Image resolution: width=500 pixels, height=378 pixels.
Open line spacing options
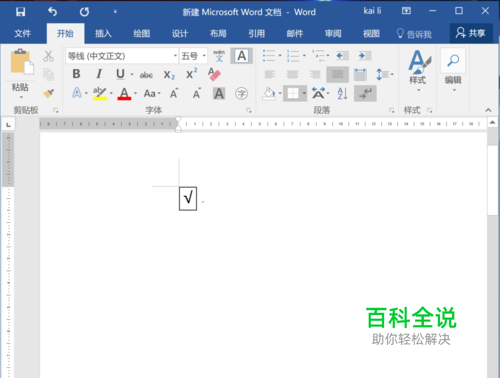click(x=385, y=74)
